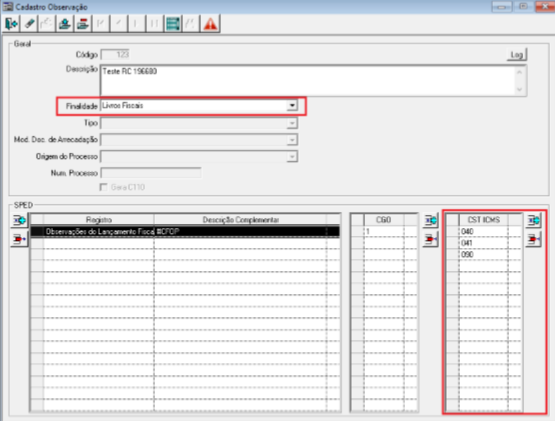Click the Código field showing 123
The image size is (555, 421).
click(x=115, y=55)
